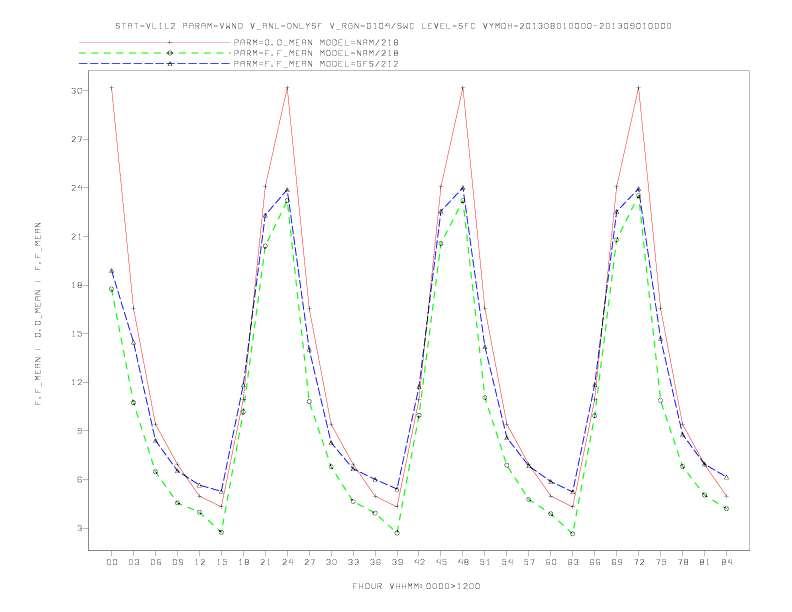The height and width of the screenshot is (612, 792).
Task: Click x-axis forecast hour label 30
Action: pyautogui.click(x=331, y=562)
